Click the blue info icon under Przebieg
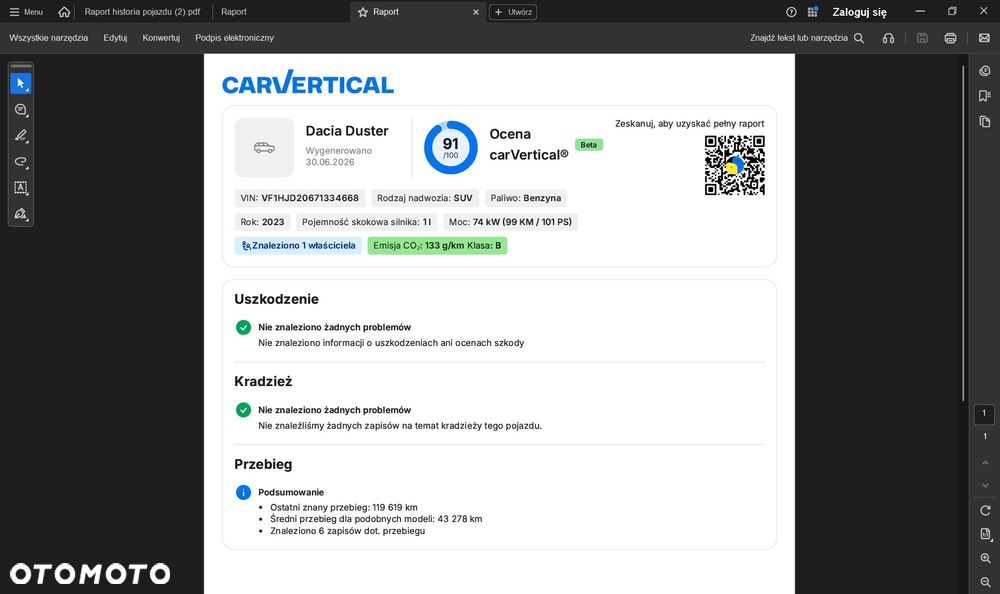 (x=243, y=493)
